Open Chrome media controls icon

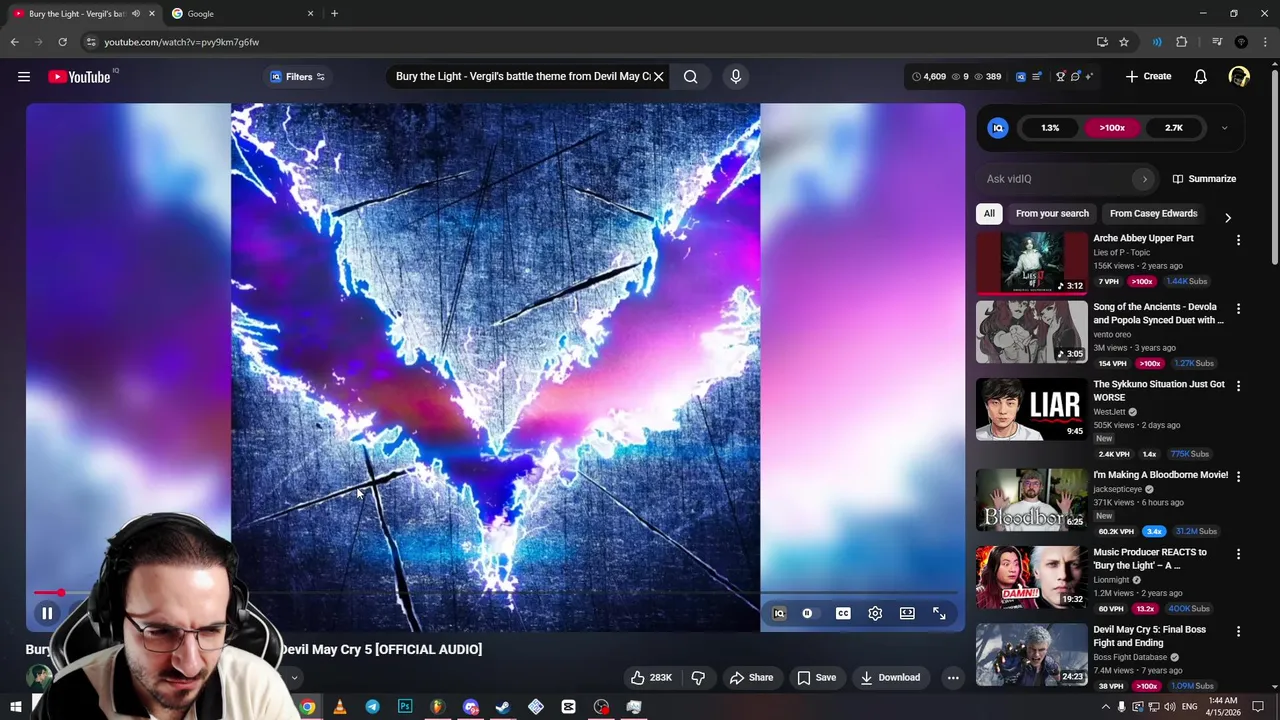pyautogui.click(x=1216, y=42)
